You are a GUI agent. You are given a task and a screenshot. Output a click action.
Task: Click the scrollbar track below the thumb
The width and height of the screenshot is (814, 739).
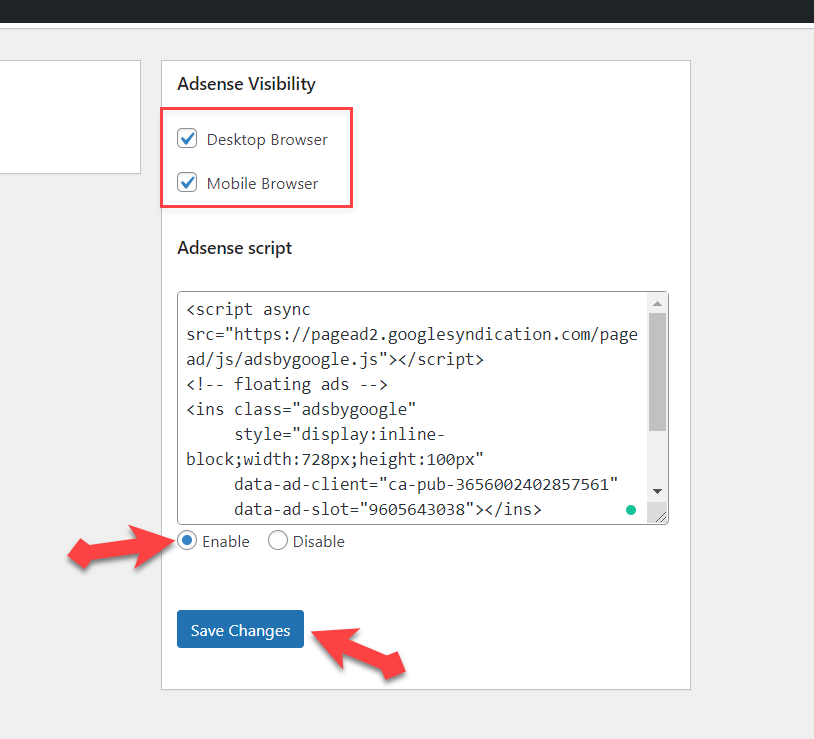[x=657, y=458]
